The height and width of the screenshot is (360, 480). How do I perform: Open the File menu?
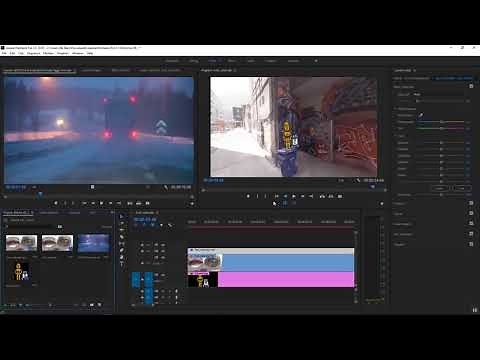point(4,53)
